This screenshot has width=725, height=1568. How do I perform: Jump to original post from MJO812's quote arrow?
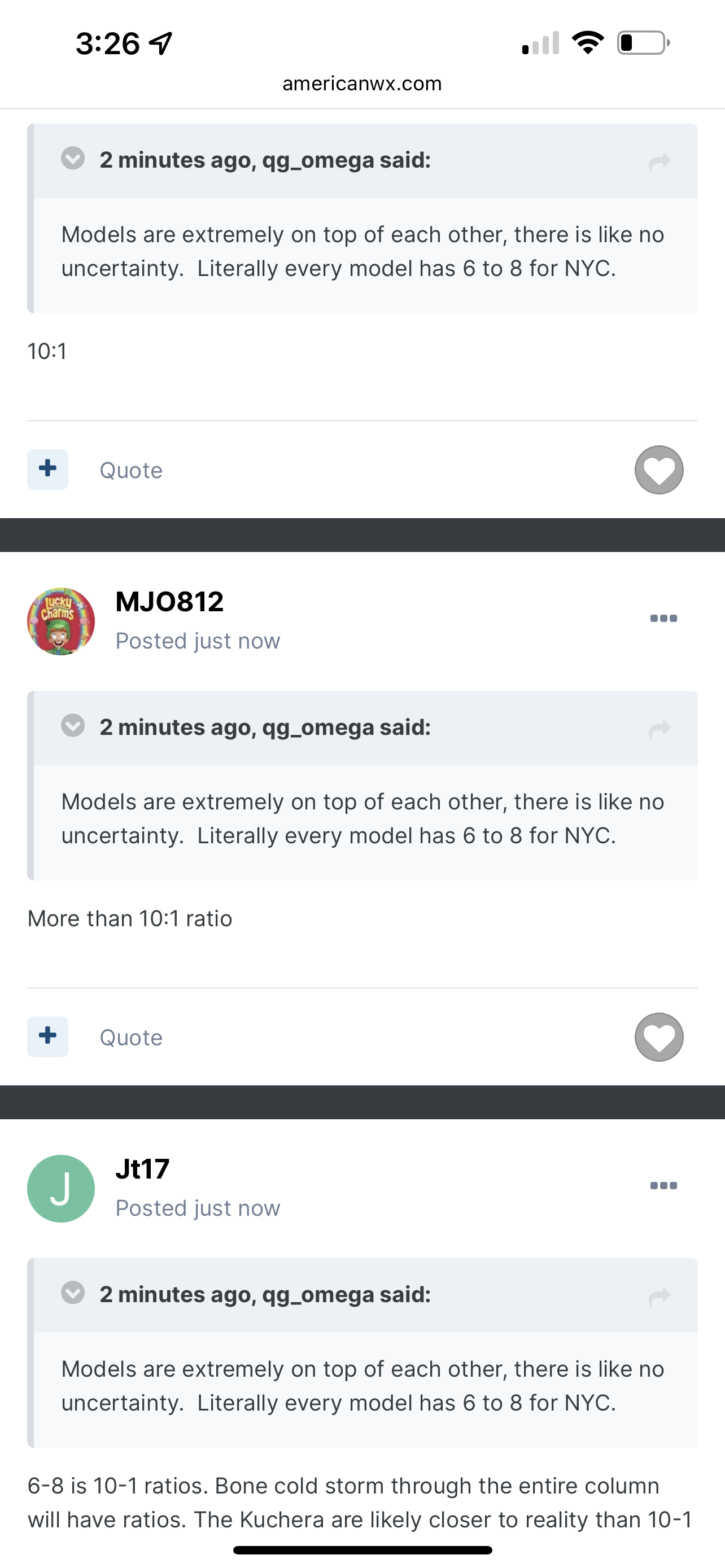[660, 729]
